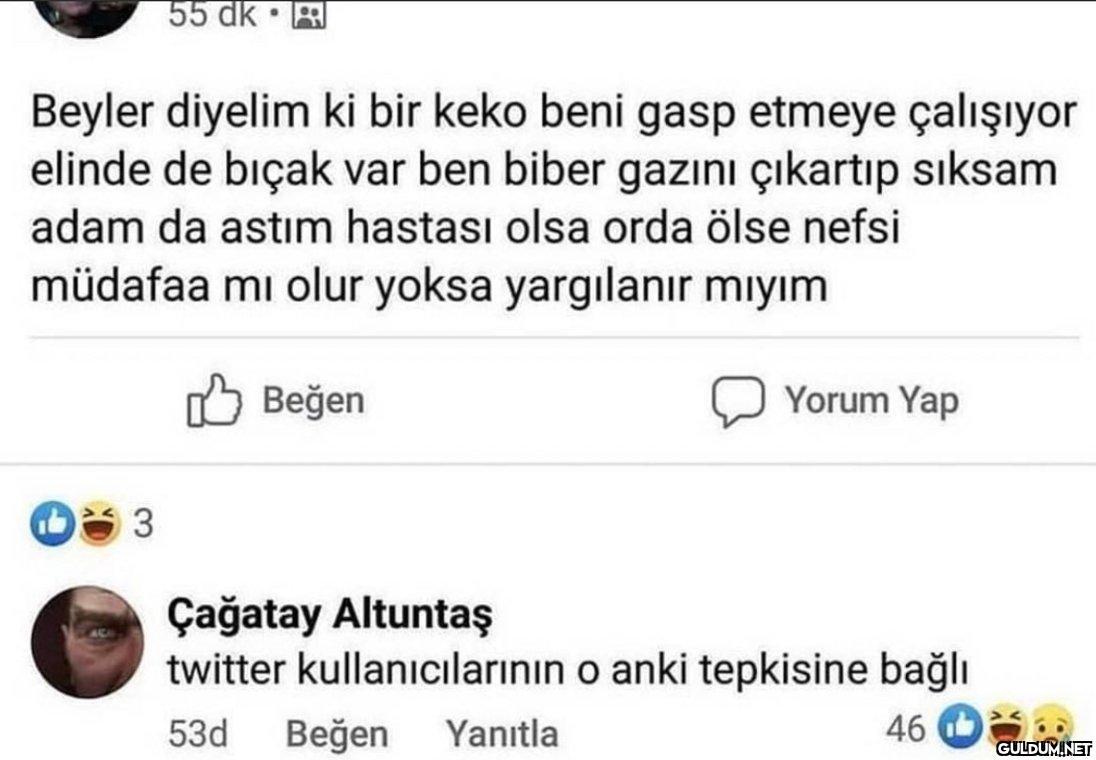This screenshot has width=1096, height=760.
Task: Open Çağatay Altuntaş's profile from his name
Action: (x=331, y=613)
